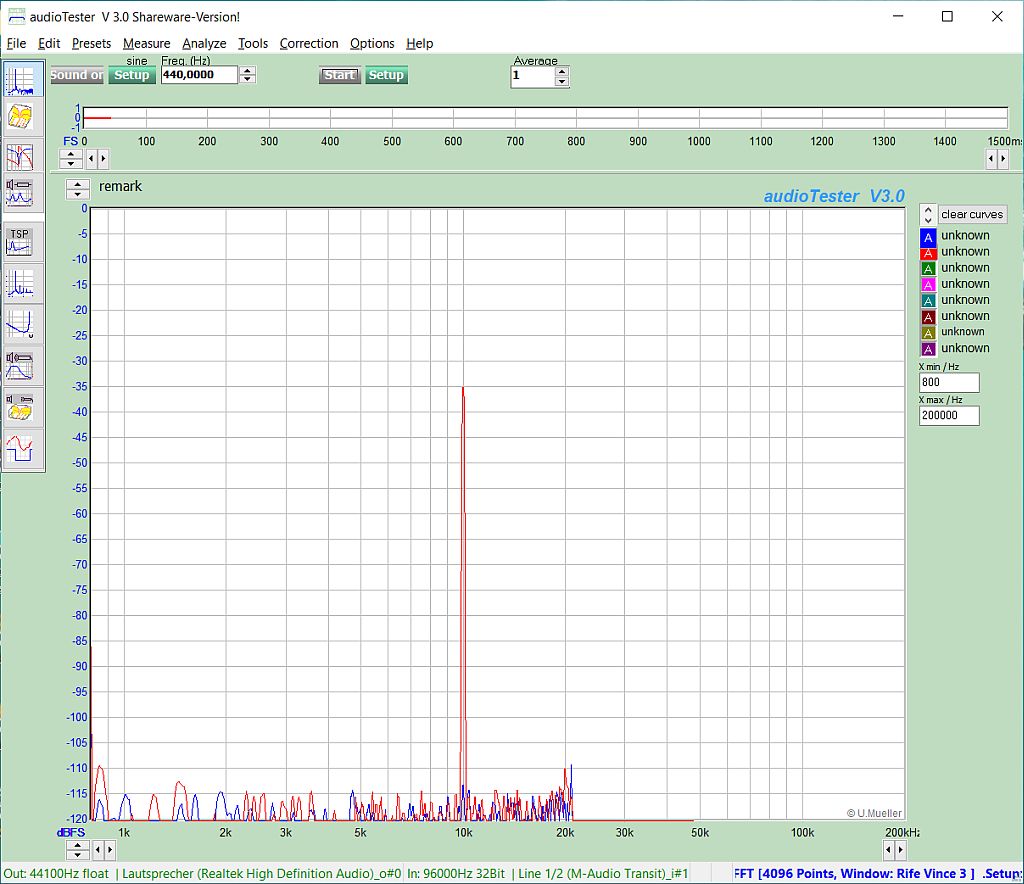Open the TSP parameters tool
Screen dimensions: 1024x884
pos(20,242)
